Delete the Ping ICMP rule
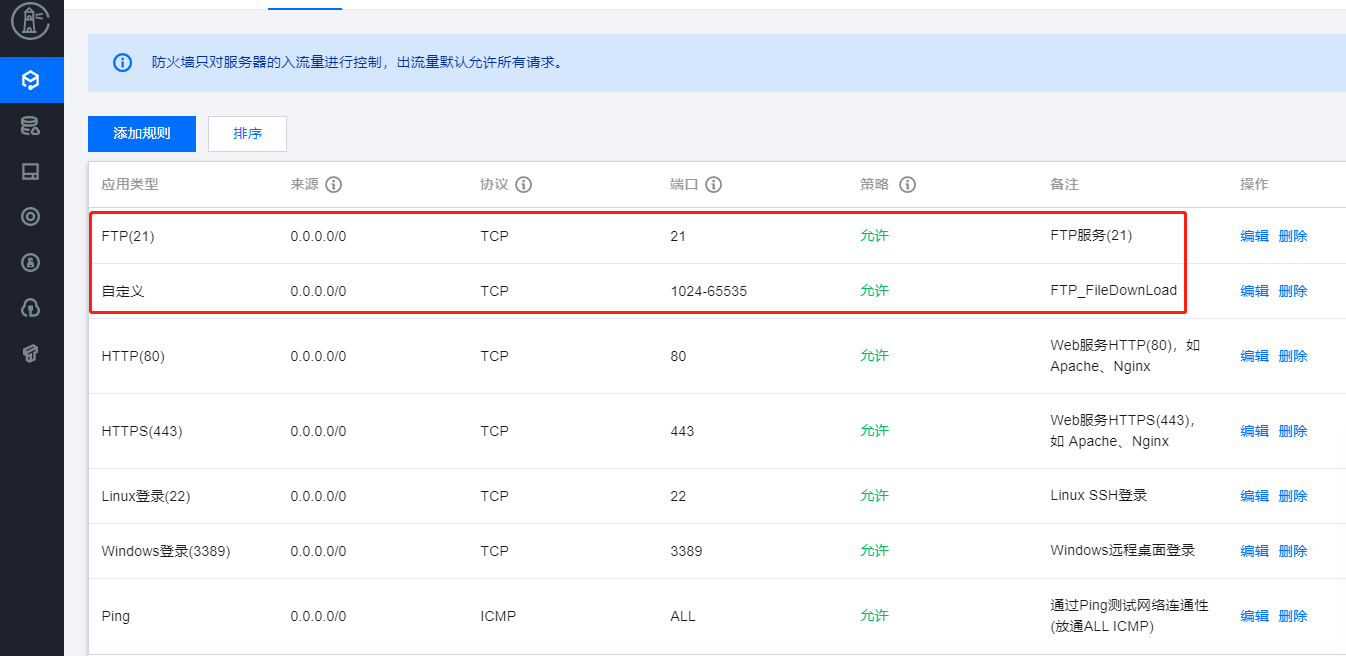 [1293, 616]
